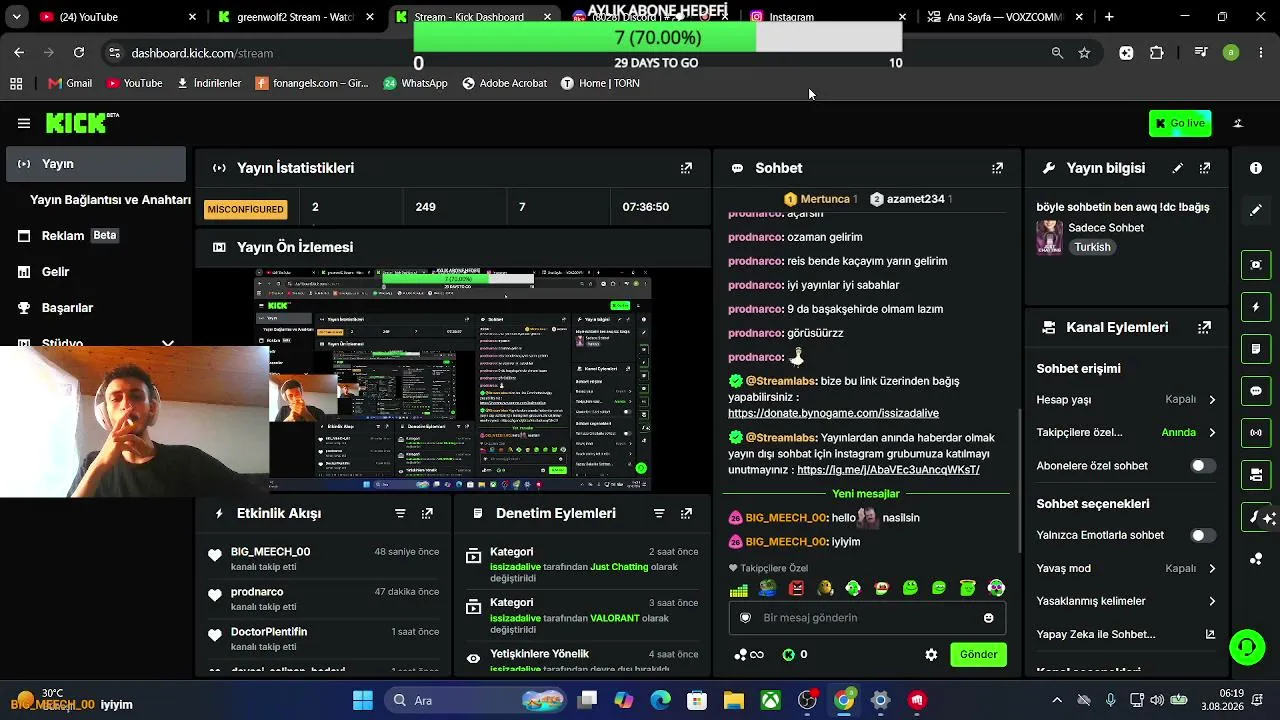This screenshot has width=1280, height=720.
Task: Click the monthly subscriber goal progress bar
Action: click(x=658, y=38)
